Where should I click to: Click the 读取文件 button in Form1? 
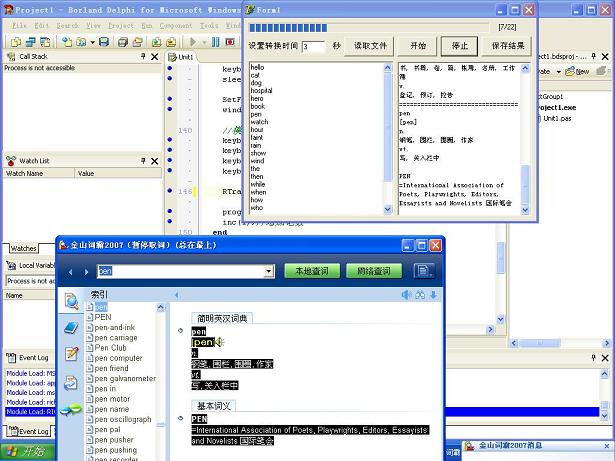(370, 46)
